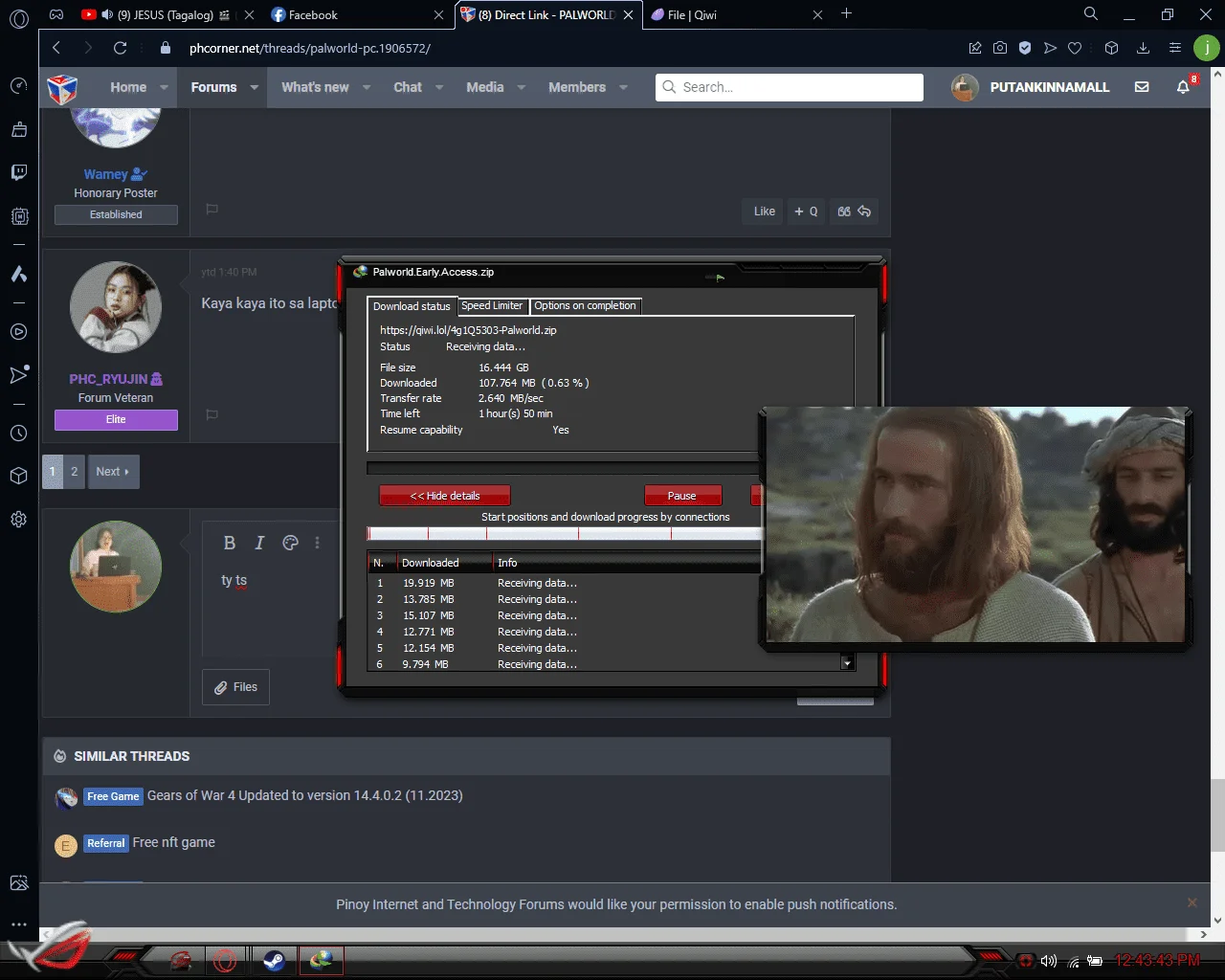
Task: Go back using the browser back arrow
Action: [x=56, y=48]
